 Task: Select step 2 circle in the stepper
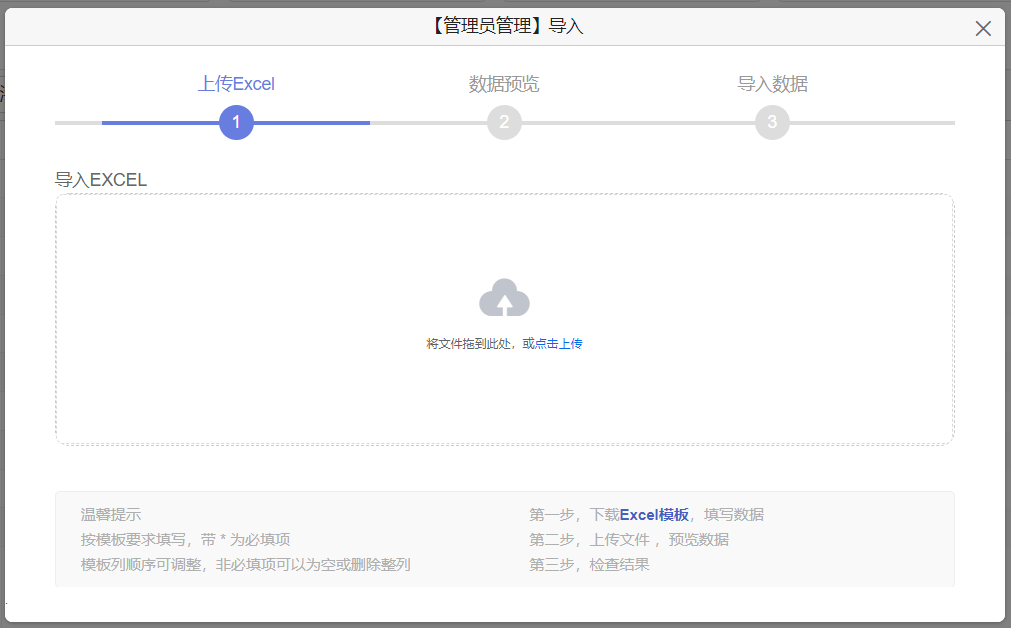504,122
